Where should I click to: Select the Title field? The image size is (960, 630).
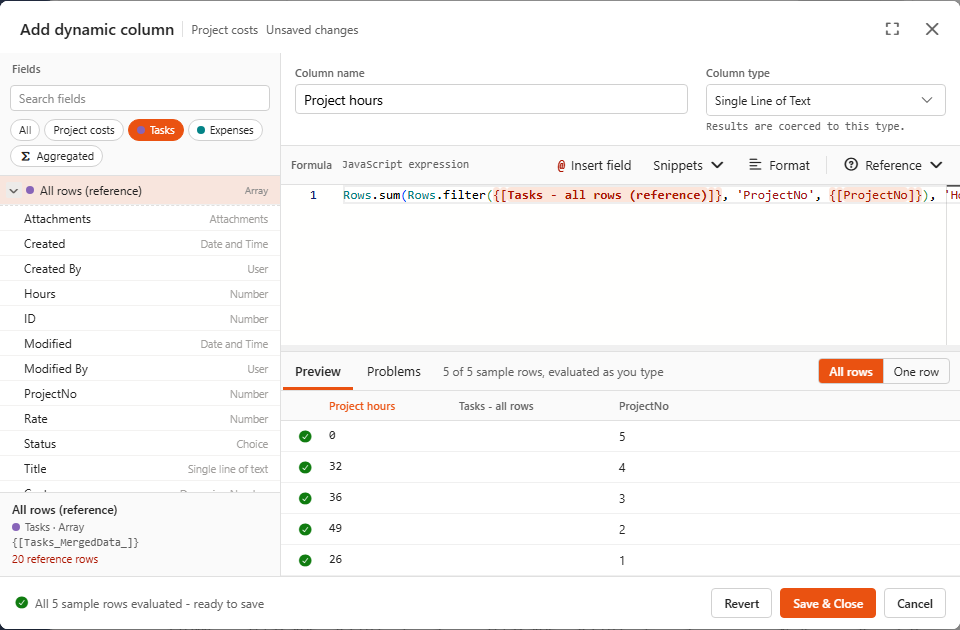[x=140, y=469]
